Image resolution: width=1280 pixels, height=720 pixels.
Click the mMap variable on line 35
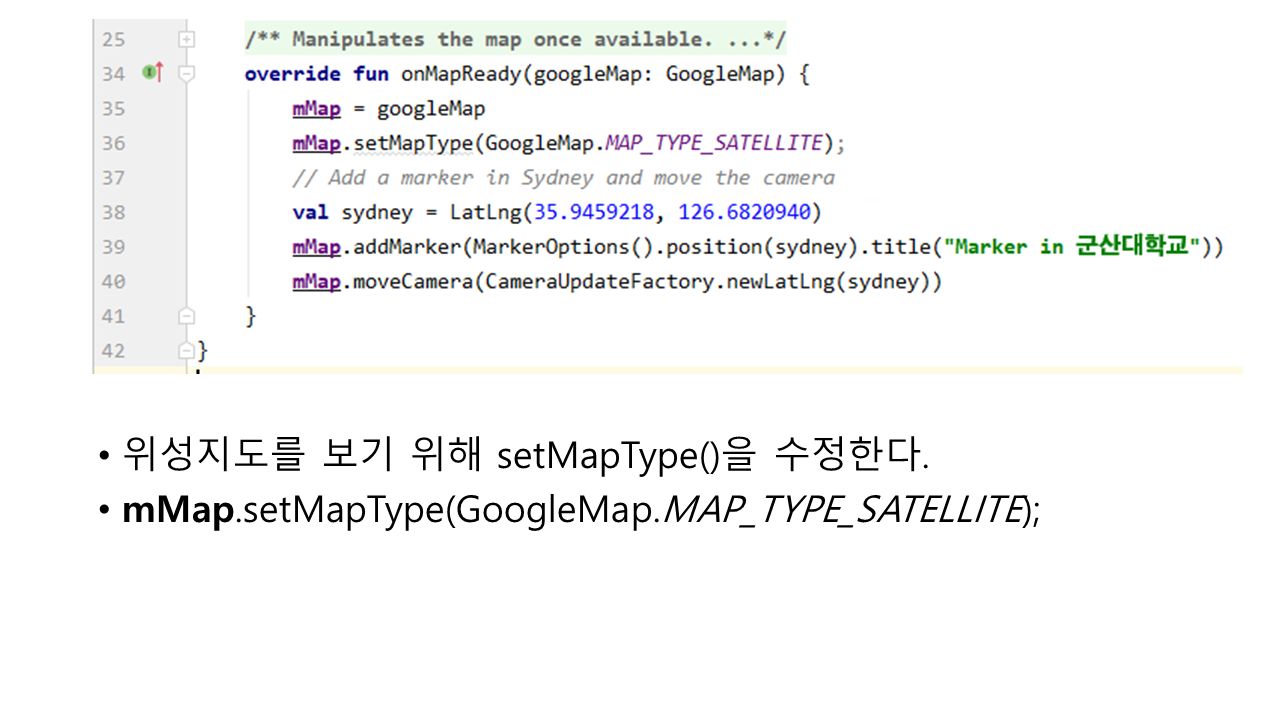[316, 109]
